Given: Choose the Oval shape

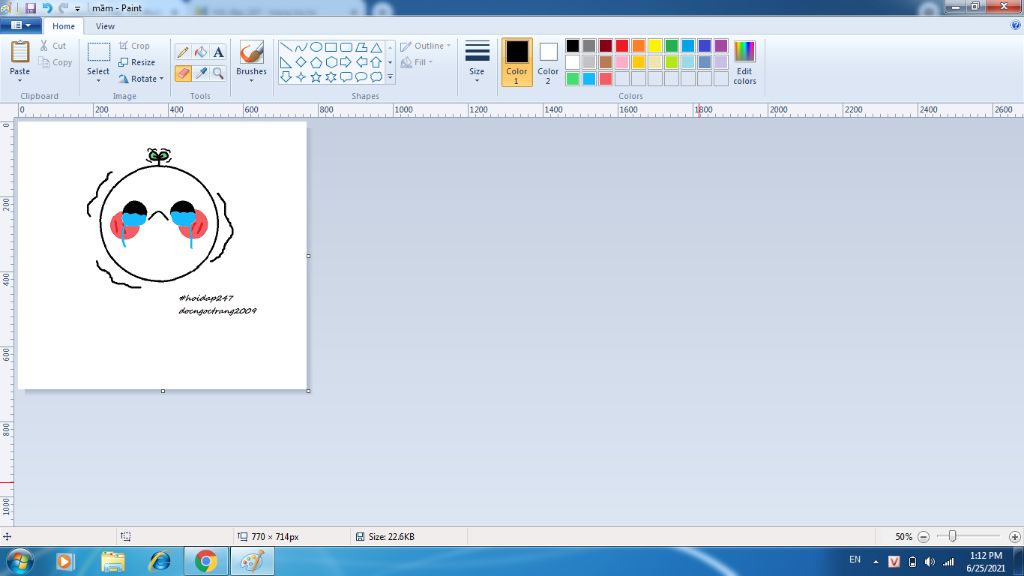Looking at the screenshot, I should click(x=315, y=48).
